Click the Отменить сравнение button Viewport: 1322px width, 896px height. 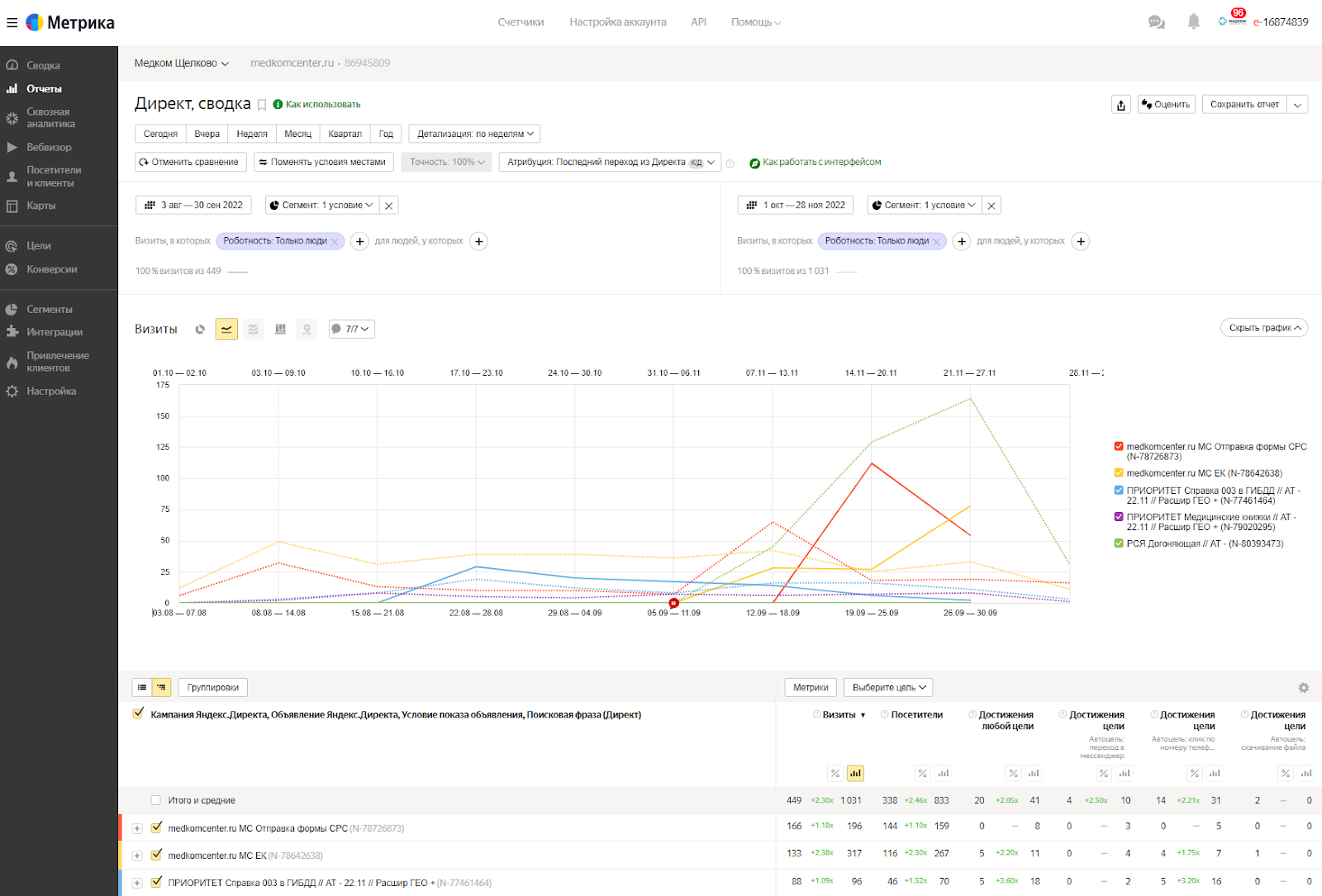tap(191, 163)
